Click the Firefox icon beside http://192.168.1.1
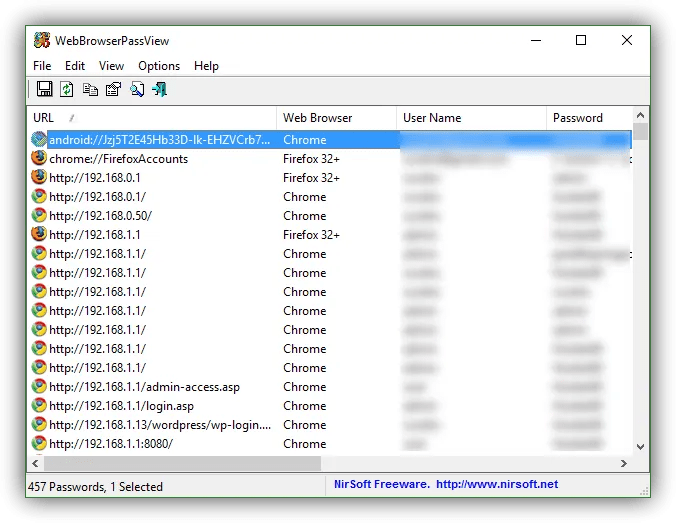Viewport: 676px width, 523px height. [x=39, y=234]
